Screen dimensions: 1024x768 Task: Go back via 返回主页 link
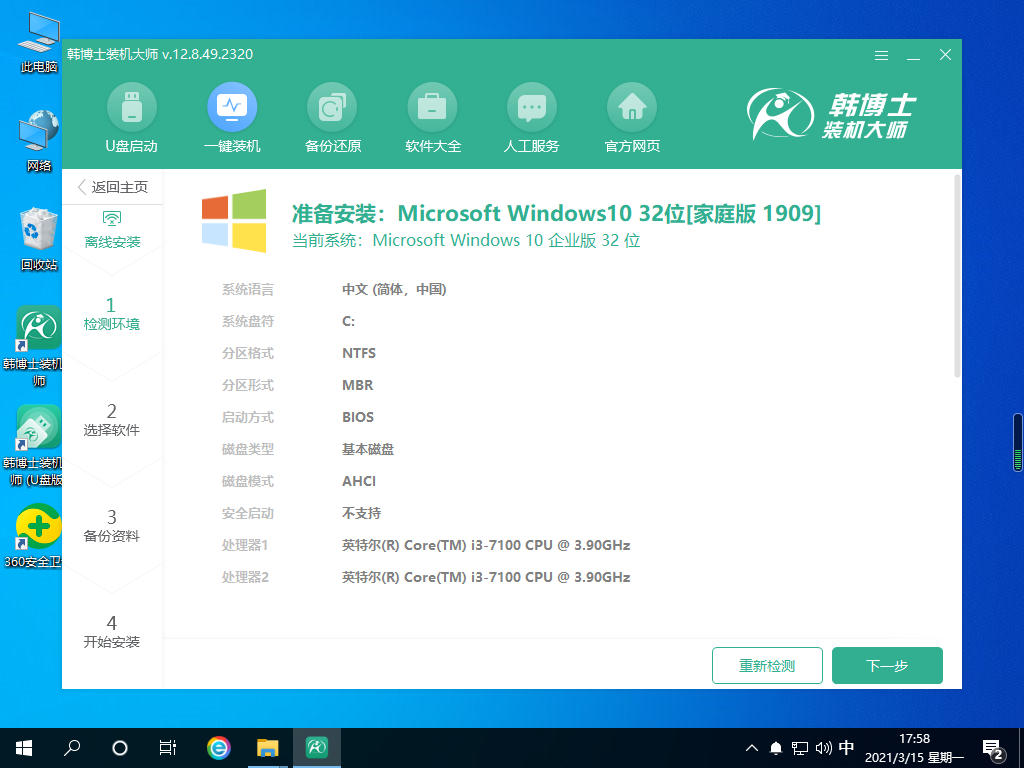(x=112, y=187)
